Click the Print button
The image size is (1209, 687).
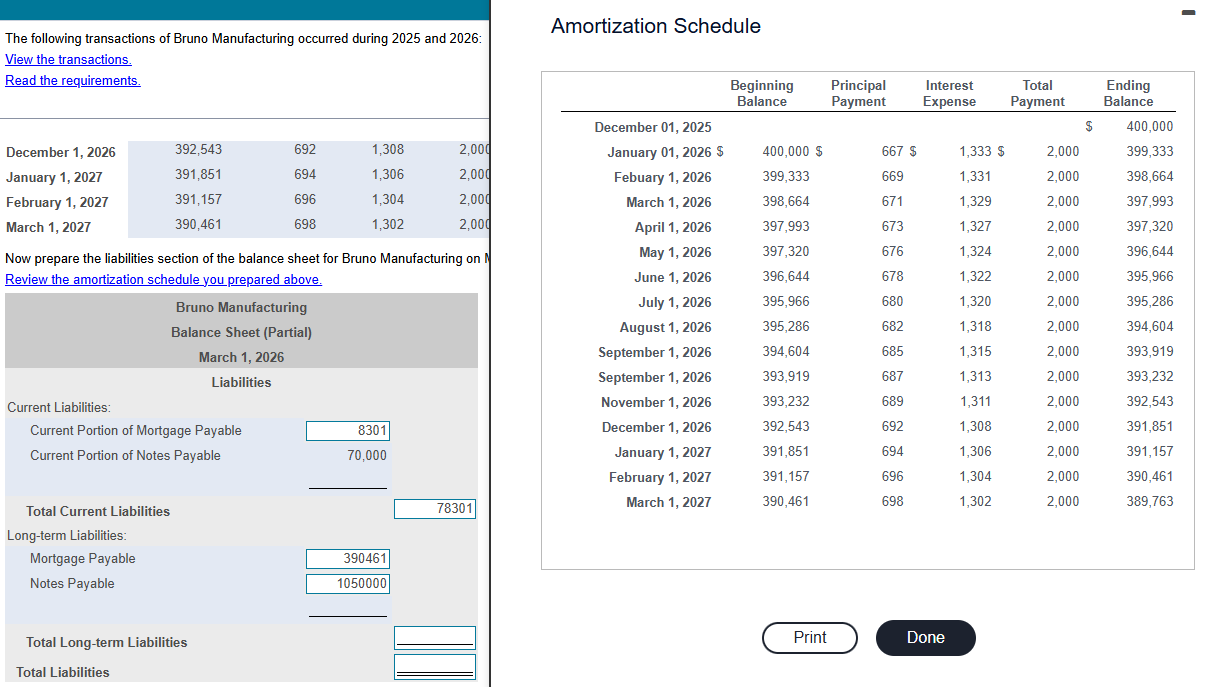[x=810, y=638]
